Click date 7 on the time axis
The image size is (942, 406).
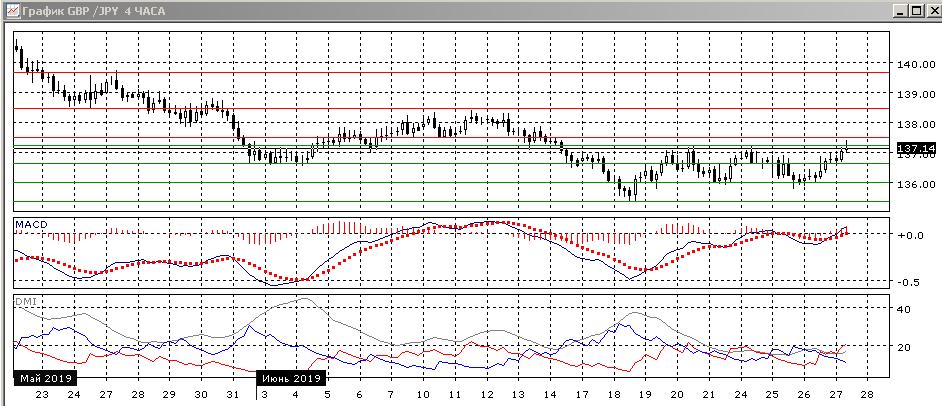pyautogui.click(x=391, y=395)
